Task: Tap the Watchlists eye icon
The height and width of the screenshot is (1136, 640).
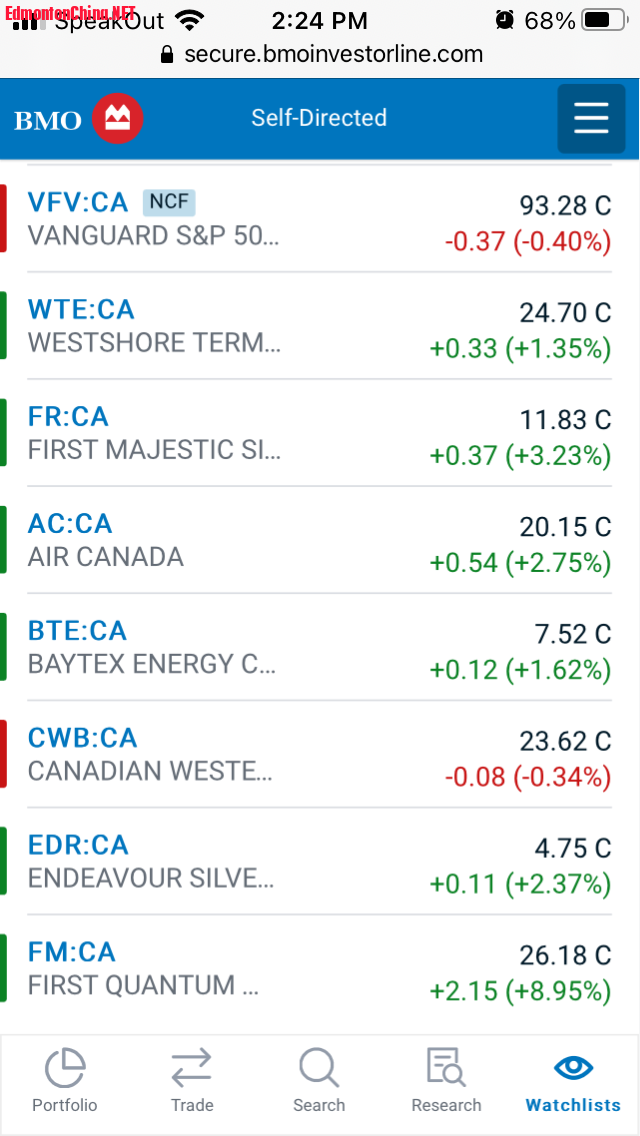Action: click(573, 1067)
